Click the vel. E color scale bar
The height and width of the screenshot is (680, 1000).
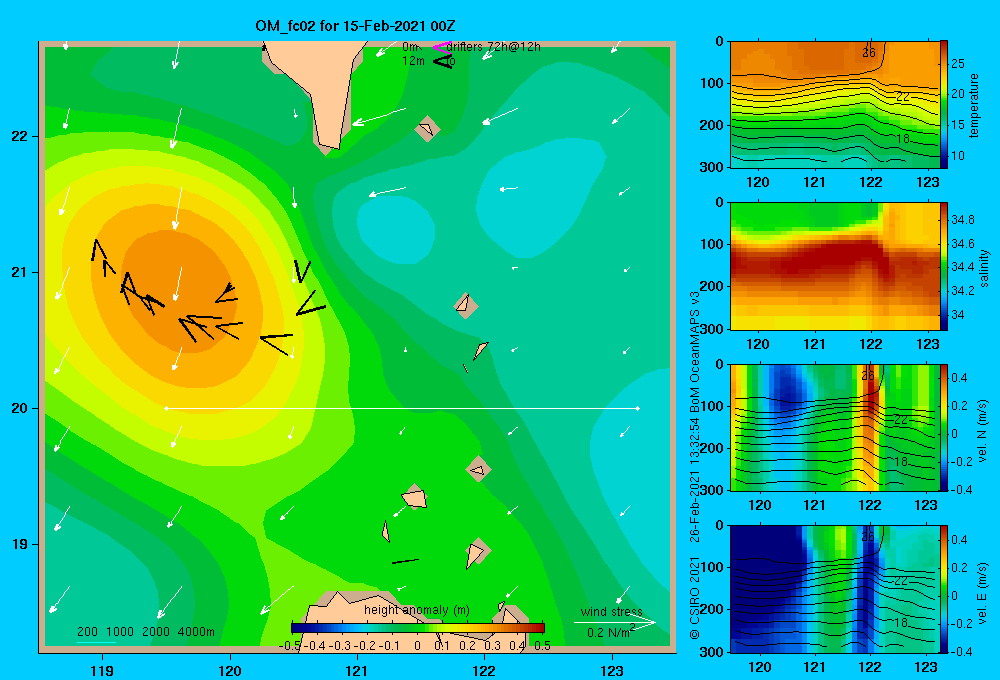[x=944, y=589]
